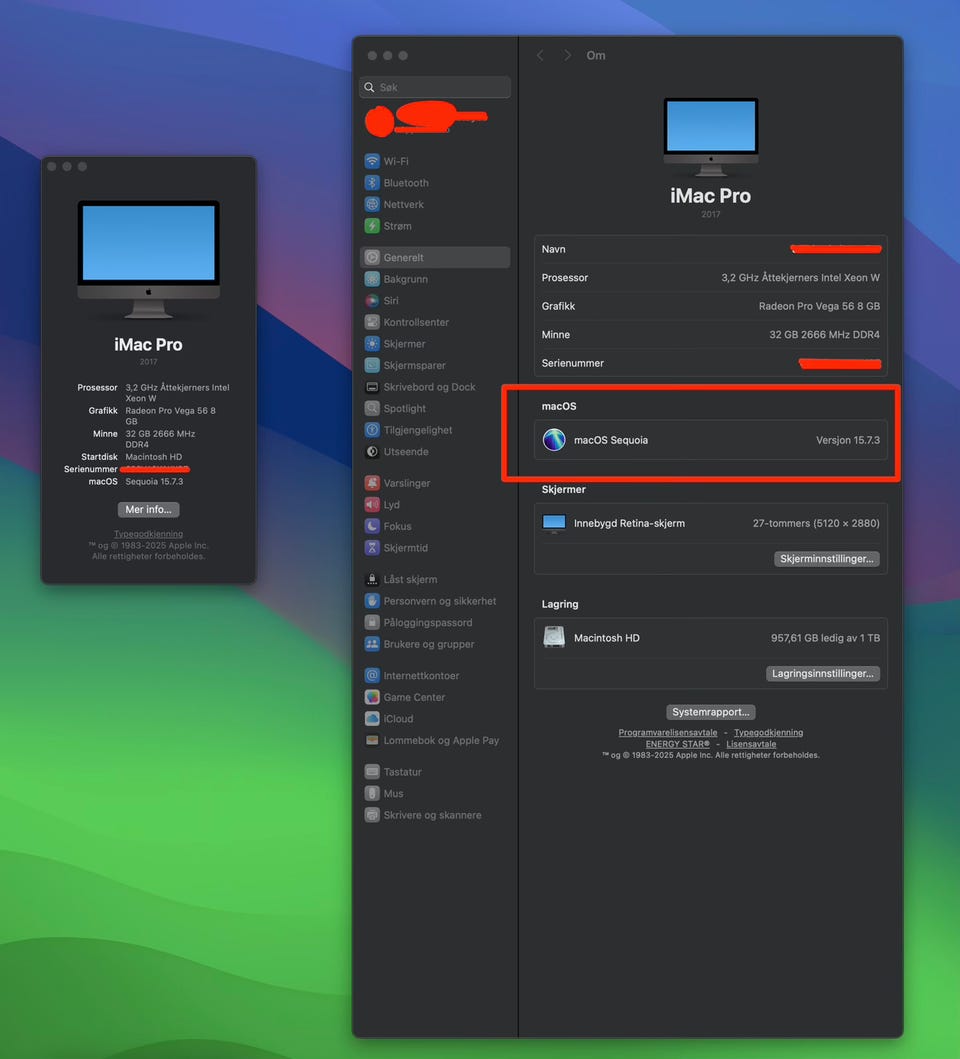Select Skrivere og skannere printer icon
960x1059 pixels.
pyautogui.click(x=372, y=815)
